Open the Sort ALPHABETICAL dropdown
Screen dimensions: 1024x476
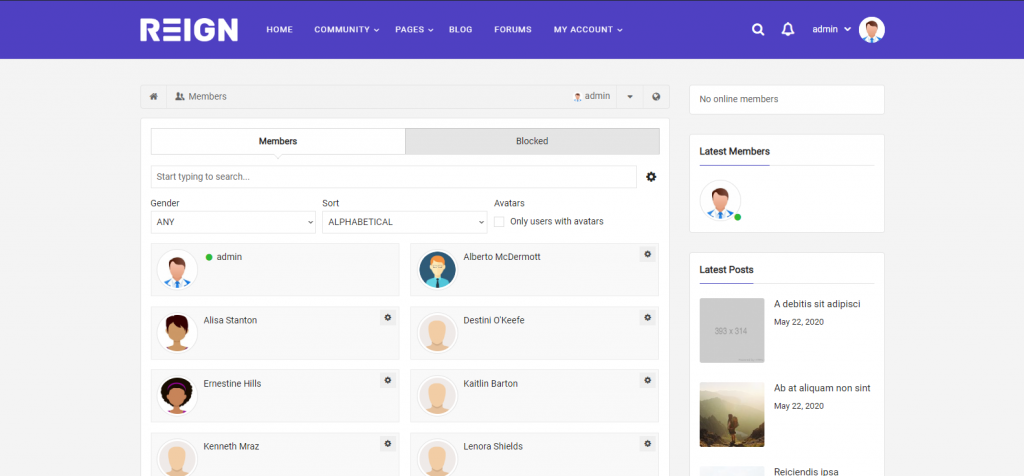[x=405, y=222]
